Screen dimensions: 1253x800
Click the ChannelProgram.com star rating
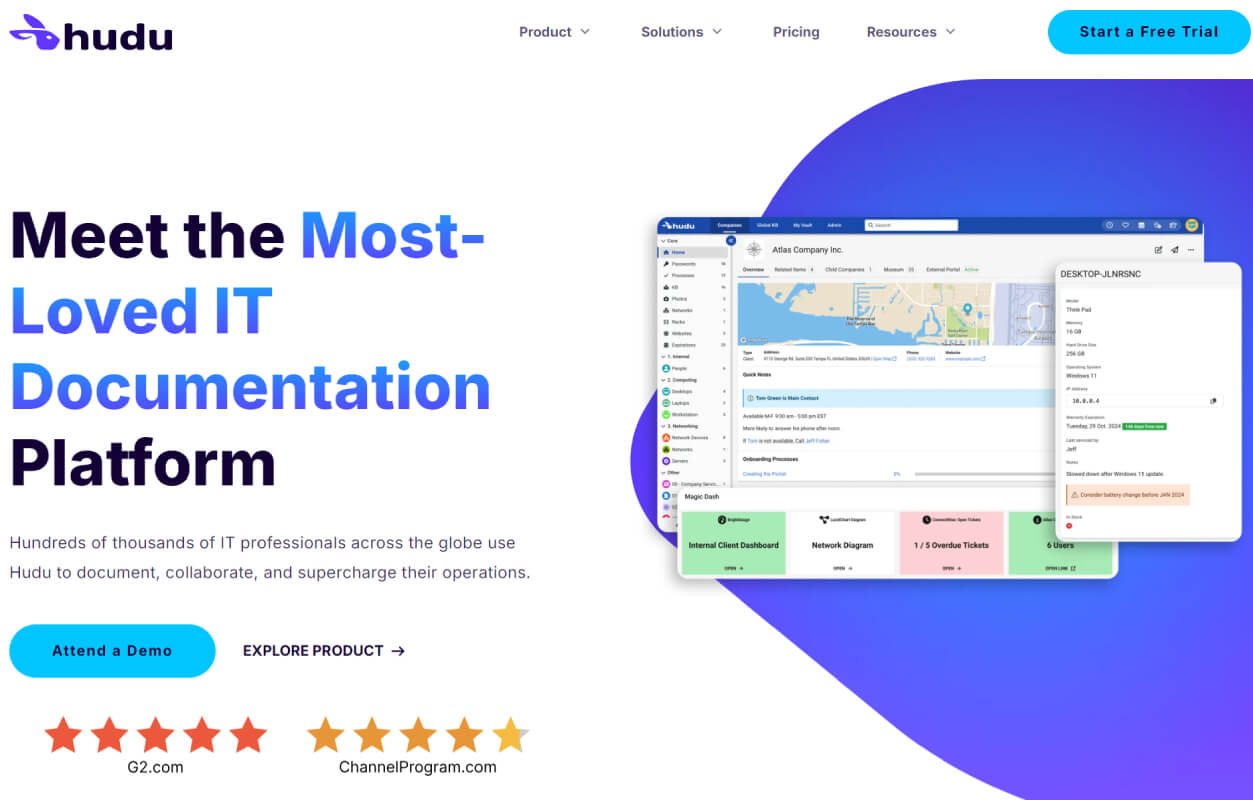(418, 735)
